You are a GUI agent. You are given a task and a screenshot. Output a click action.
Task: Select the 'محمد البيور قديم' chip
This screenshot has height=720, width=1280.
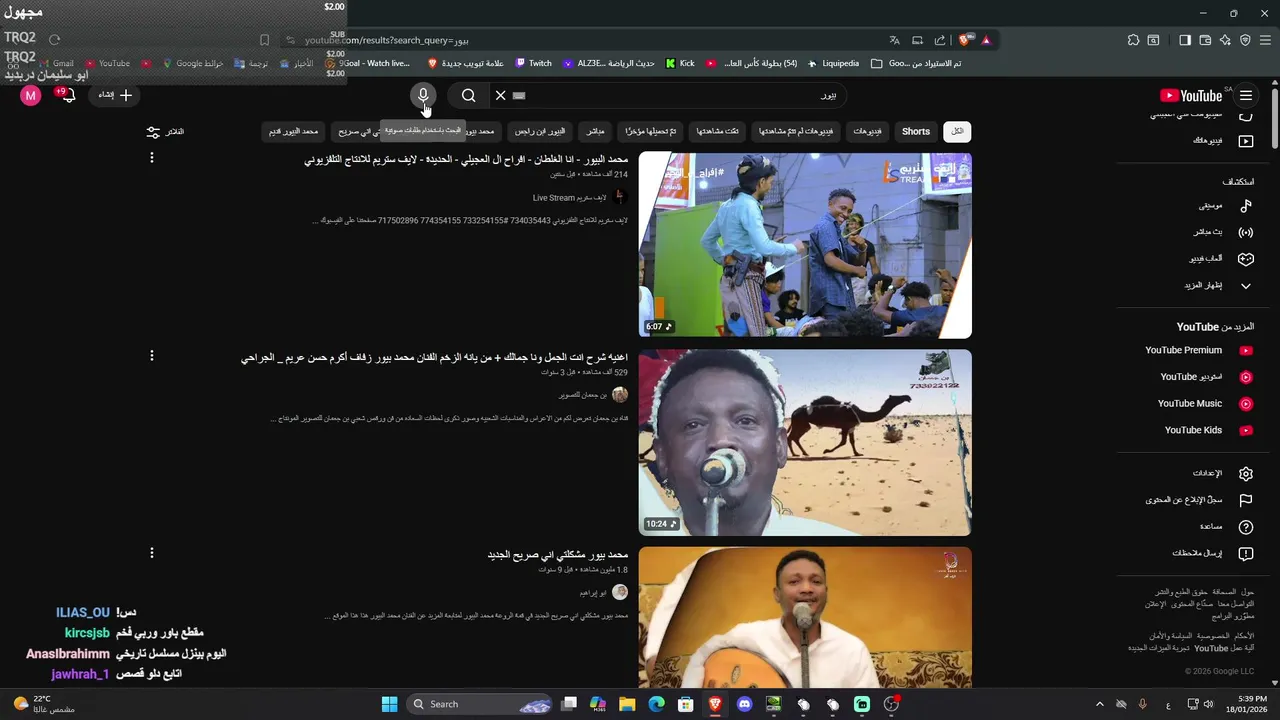pos(293,132)
